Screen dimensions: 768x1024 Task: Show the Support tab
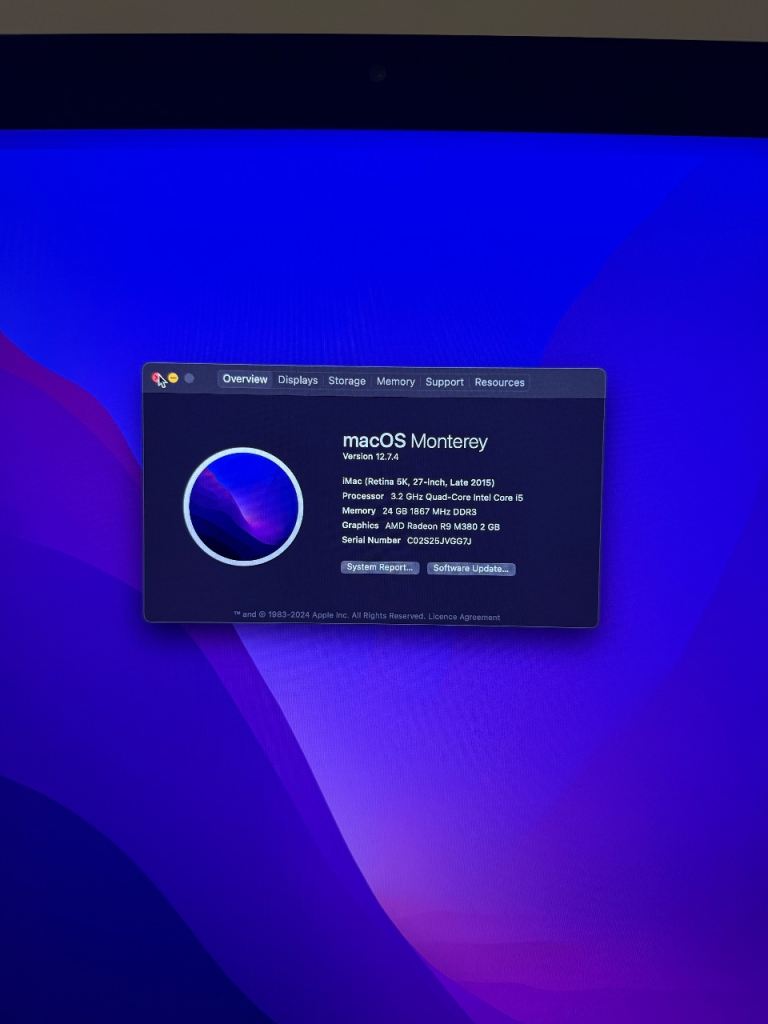point(444,382)
